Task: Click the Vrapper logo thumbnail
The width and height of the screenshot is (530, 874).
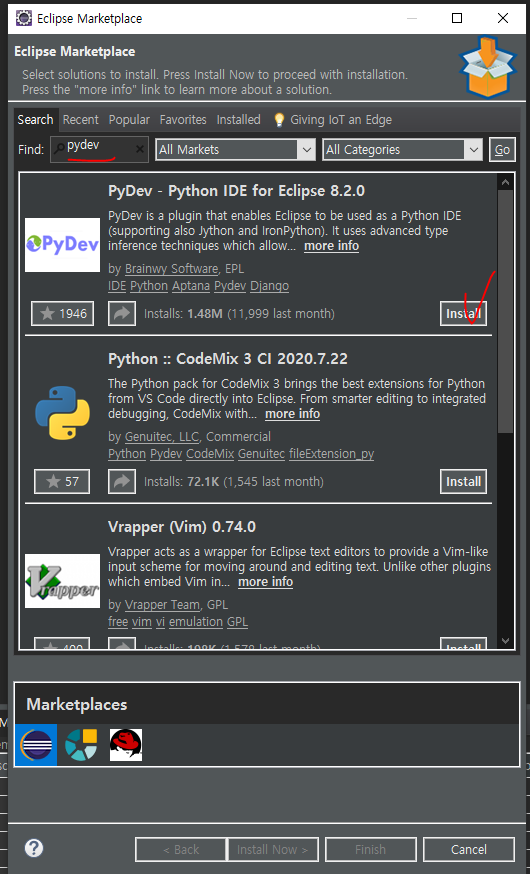Action: point(62,581)
